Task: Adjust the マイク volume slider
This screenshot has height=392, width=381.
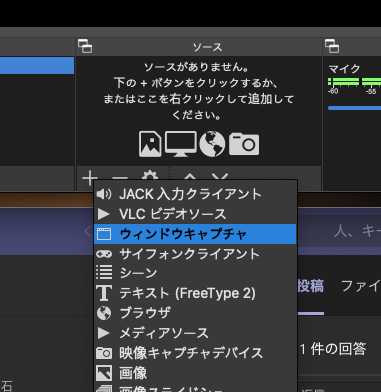Action: tap(354, 108)
